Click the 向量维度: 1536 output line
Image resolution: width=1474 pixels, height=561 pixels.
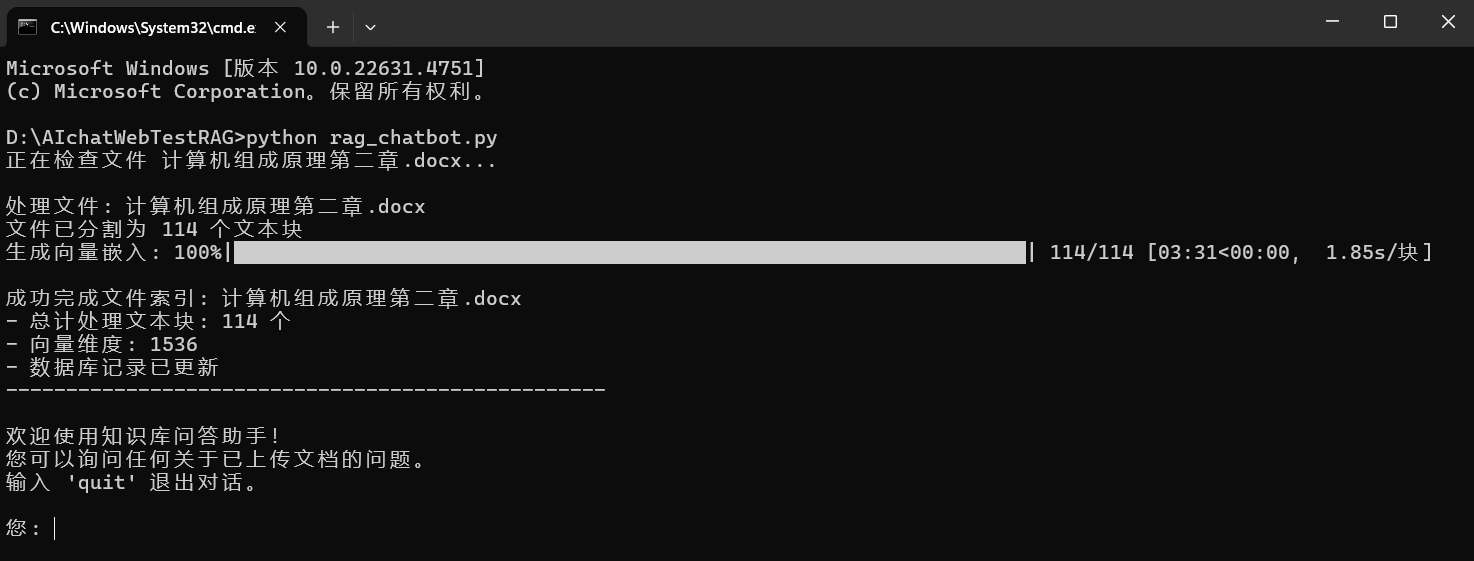click(x=102, y=345)
